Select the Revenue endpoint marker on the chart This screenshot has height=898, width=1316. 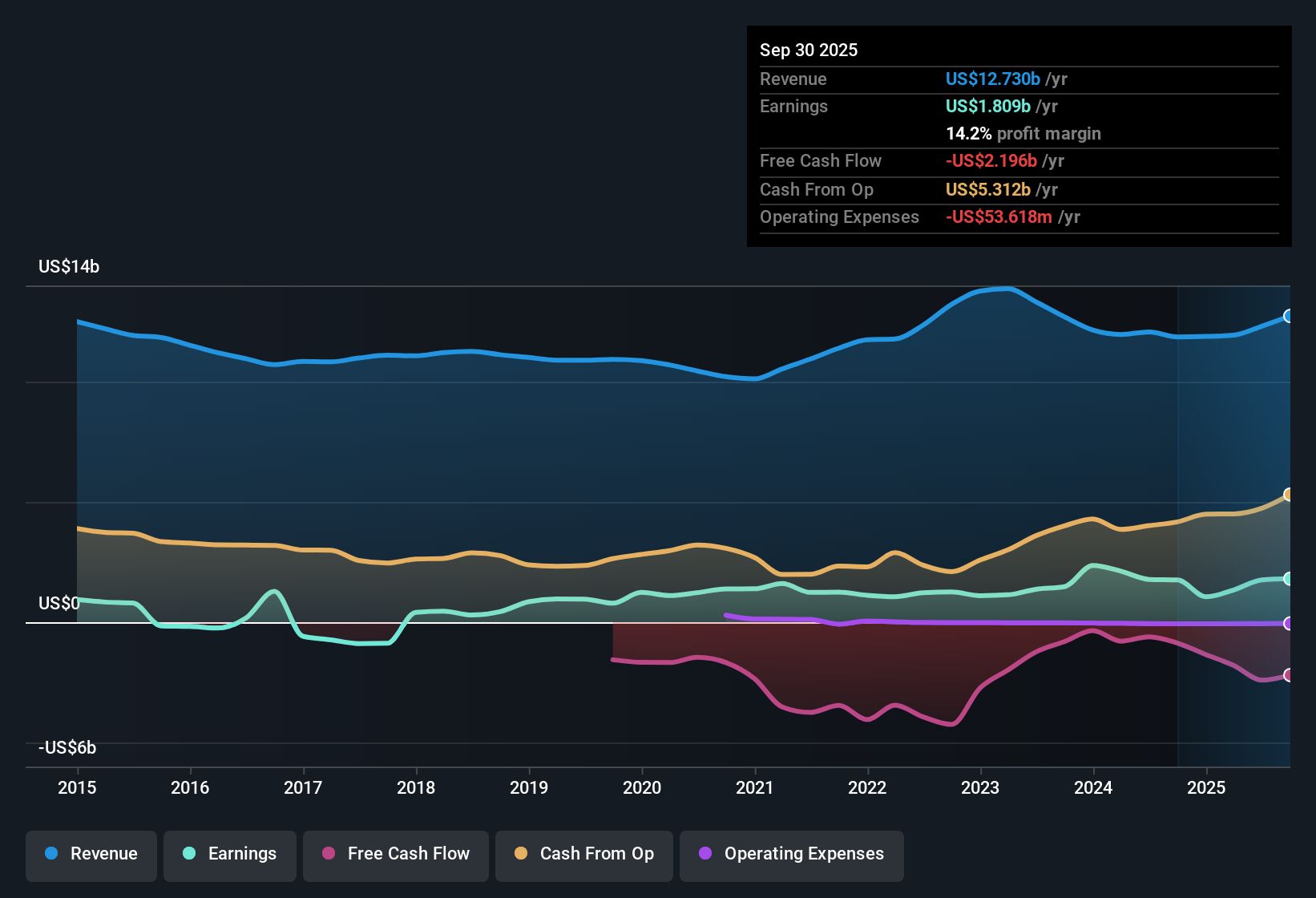pos(1288,315)
